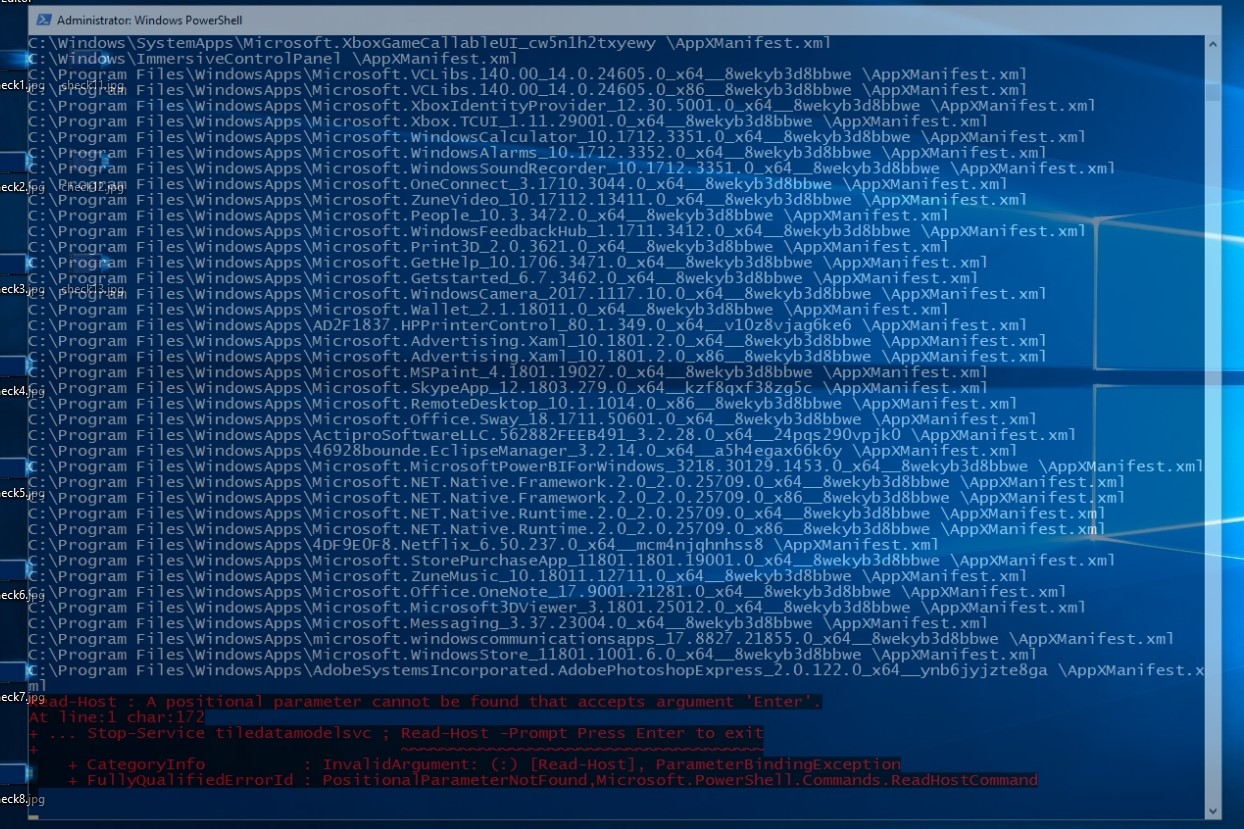Screen dimensions: 1244x829
Task: Select the VCLibs x86 manifest path line
Action: [527, 90]
